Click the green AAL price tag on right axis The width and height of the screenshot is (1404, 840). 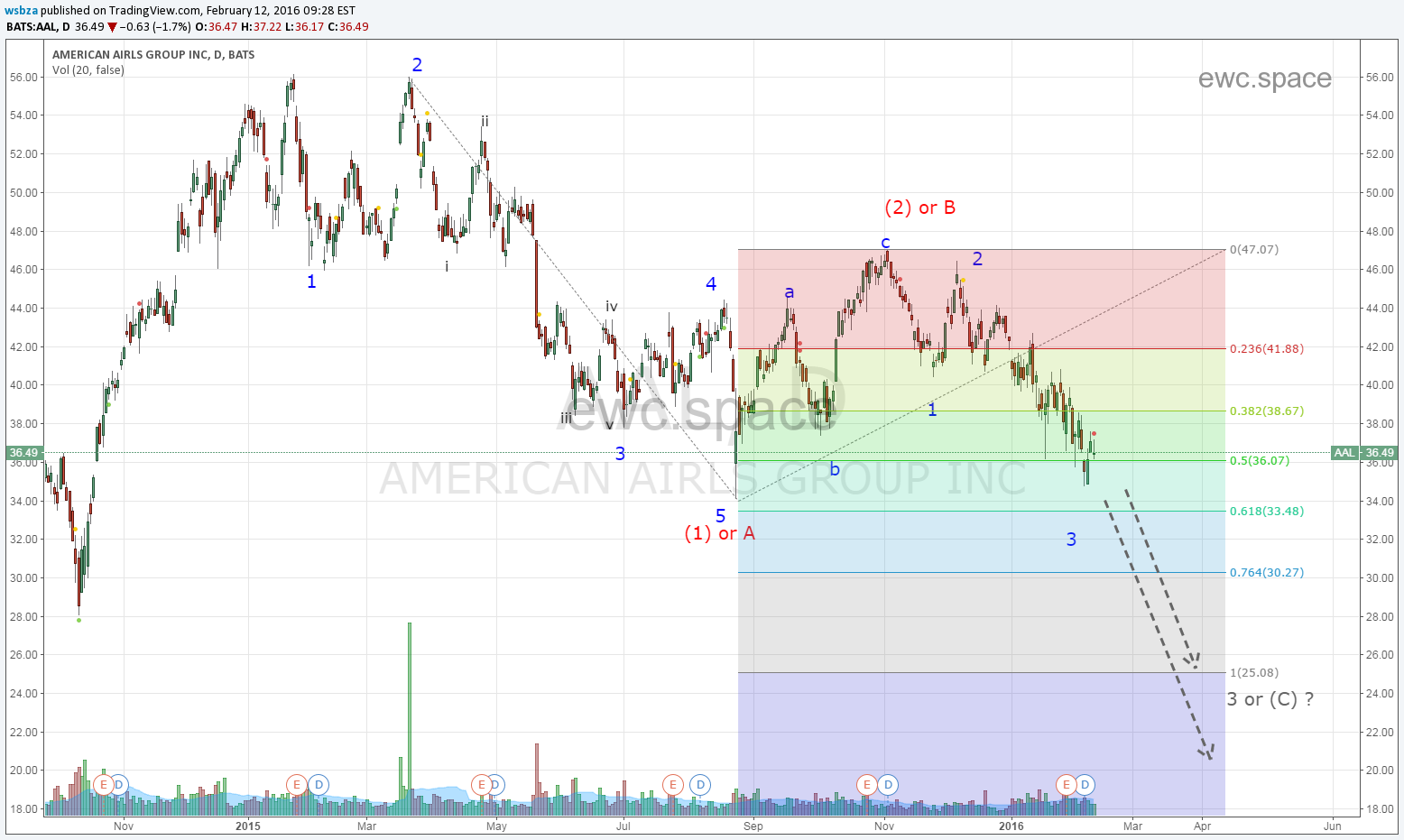1344,453
